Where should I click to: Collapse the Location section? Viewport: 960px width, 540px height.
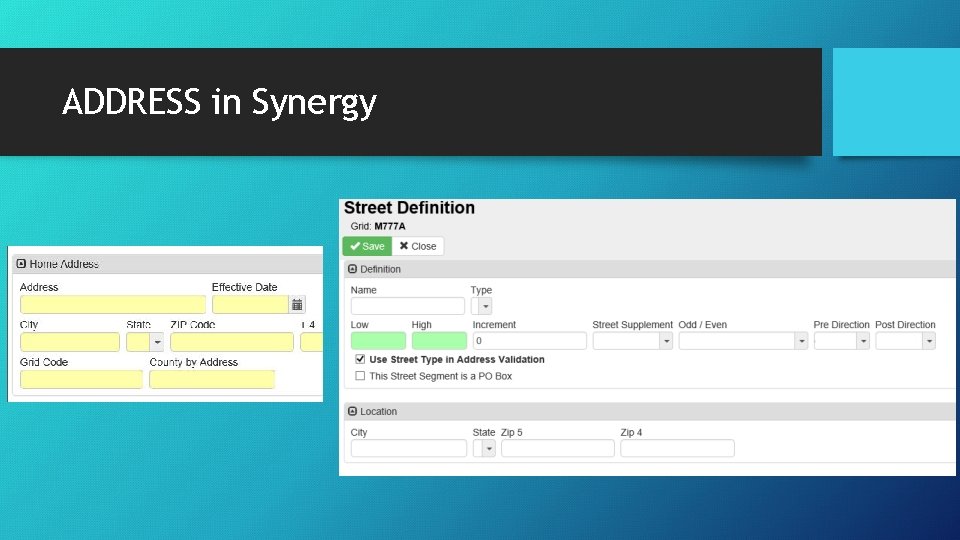point(353,411)
